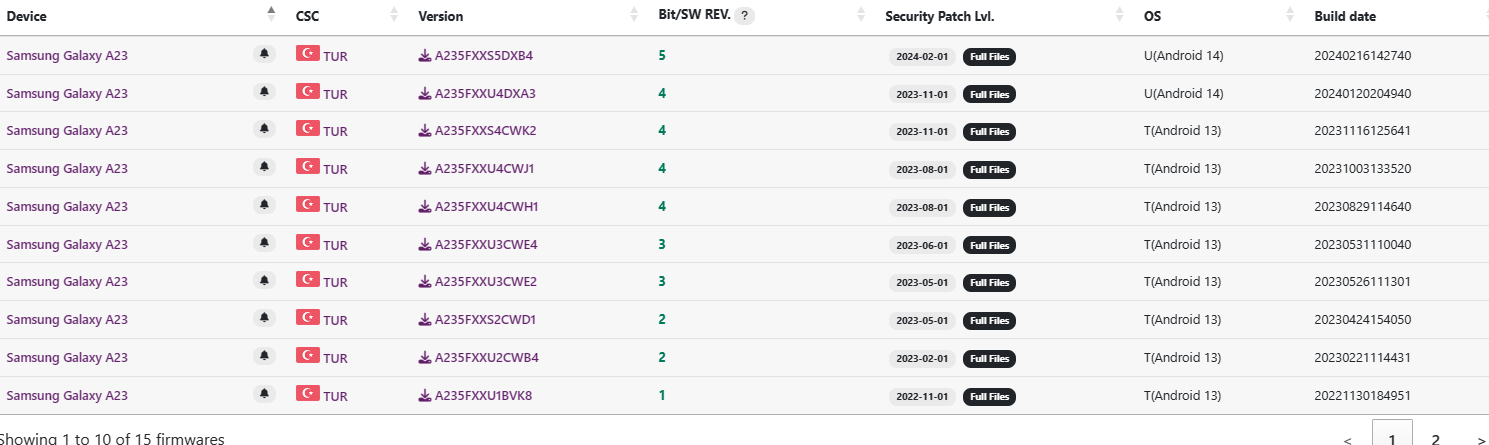This screenshot has height=445, width=1489.
Task: Toggle alert bell for A235FXXU2CWB4 firmware
Action: [x=264, y=356]
